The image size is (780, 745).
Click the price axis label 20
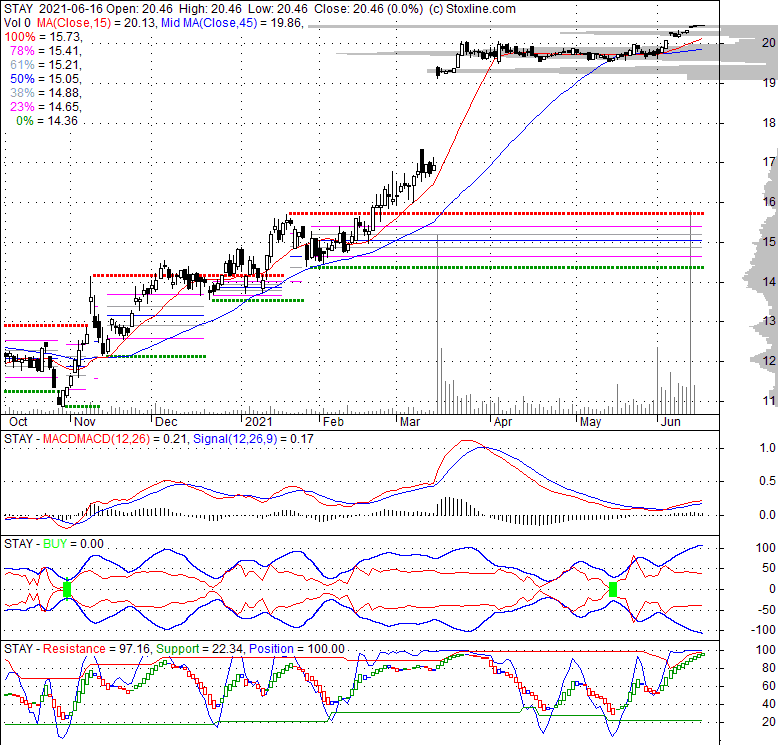[769, 43]
